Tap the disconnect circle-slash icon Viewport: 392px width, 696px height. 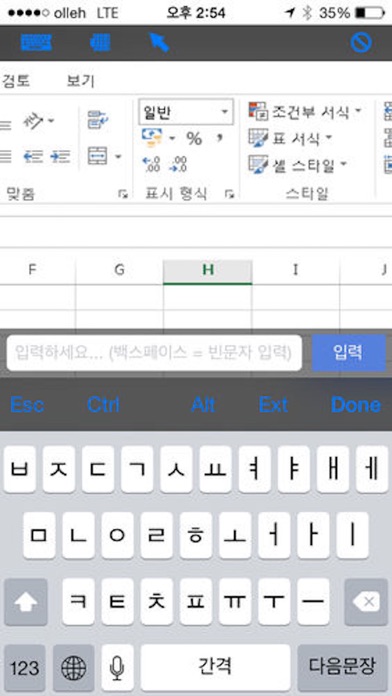coord(361,43)
